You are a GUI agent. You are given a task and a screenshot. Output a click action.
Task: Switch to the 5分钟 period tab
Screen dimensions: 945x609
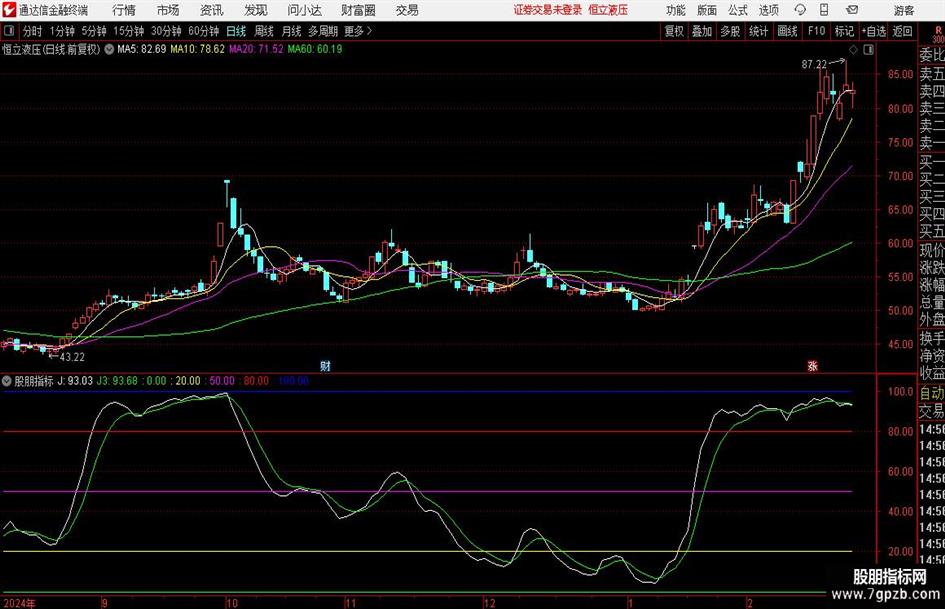point(94,31)
